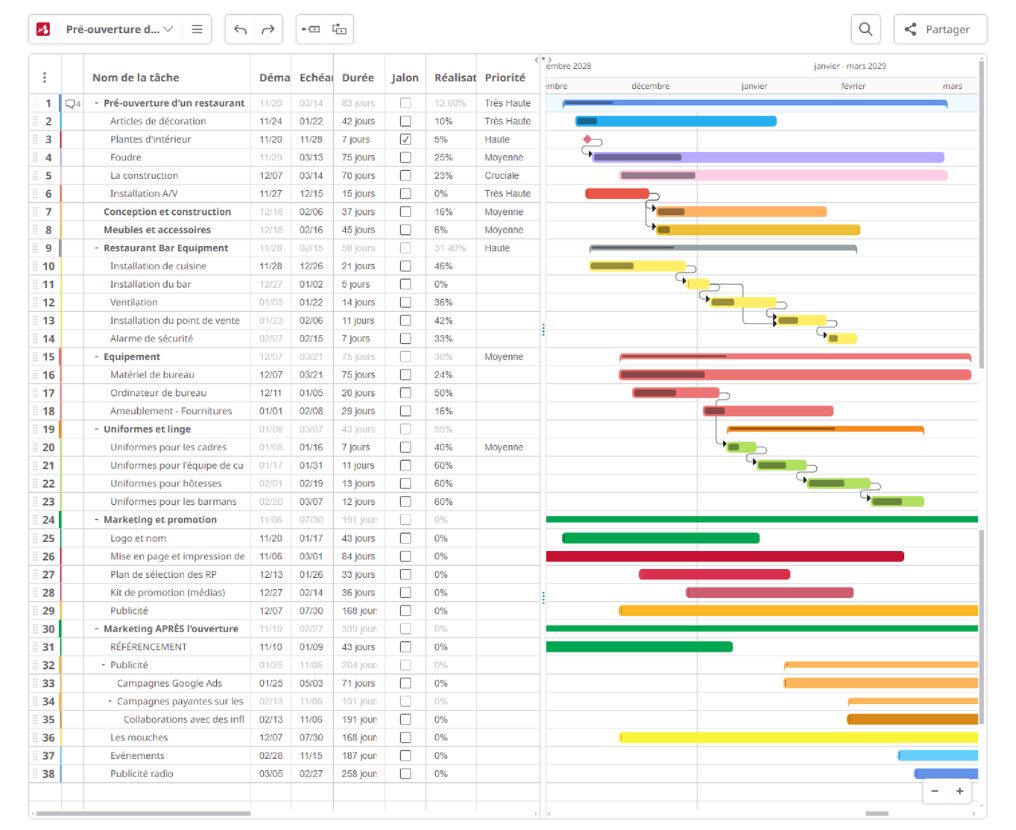The image size is (1016, 830).
Task: Click the Nom de la tâche column header
Action: pyautogui.click(x=135, y=78)
